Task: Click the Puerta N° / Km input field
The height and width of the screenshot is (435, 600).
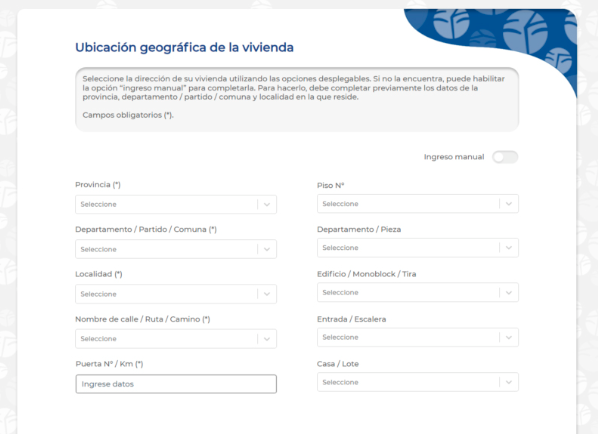Action: [x=176, y=384]
